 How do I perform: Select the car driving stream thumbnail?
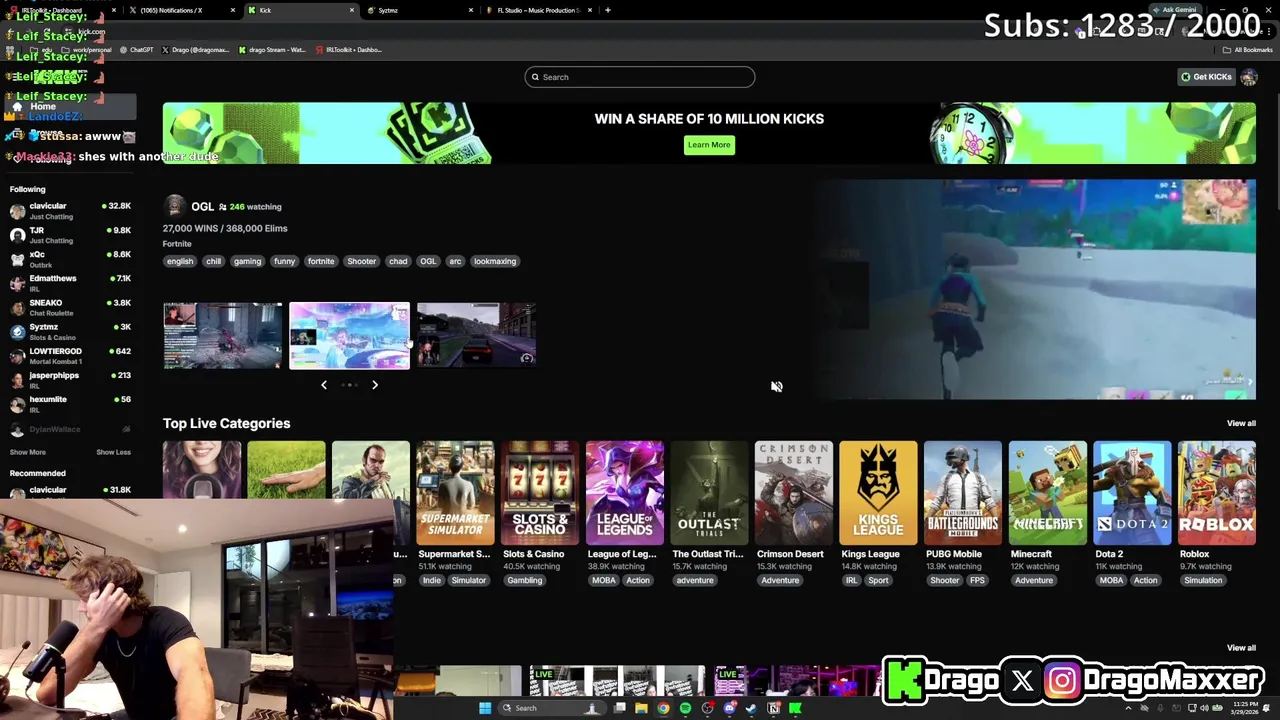tap(476, 336)
